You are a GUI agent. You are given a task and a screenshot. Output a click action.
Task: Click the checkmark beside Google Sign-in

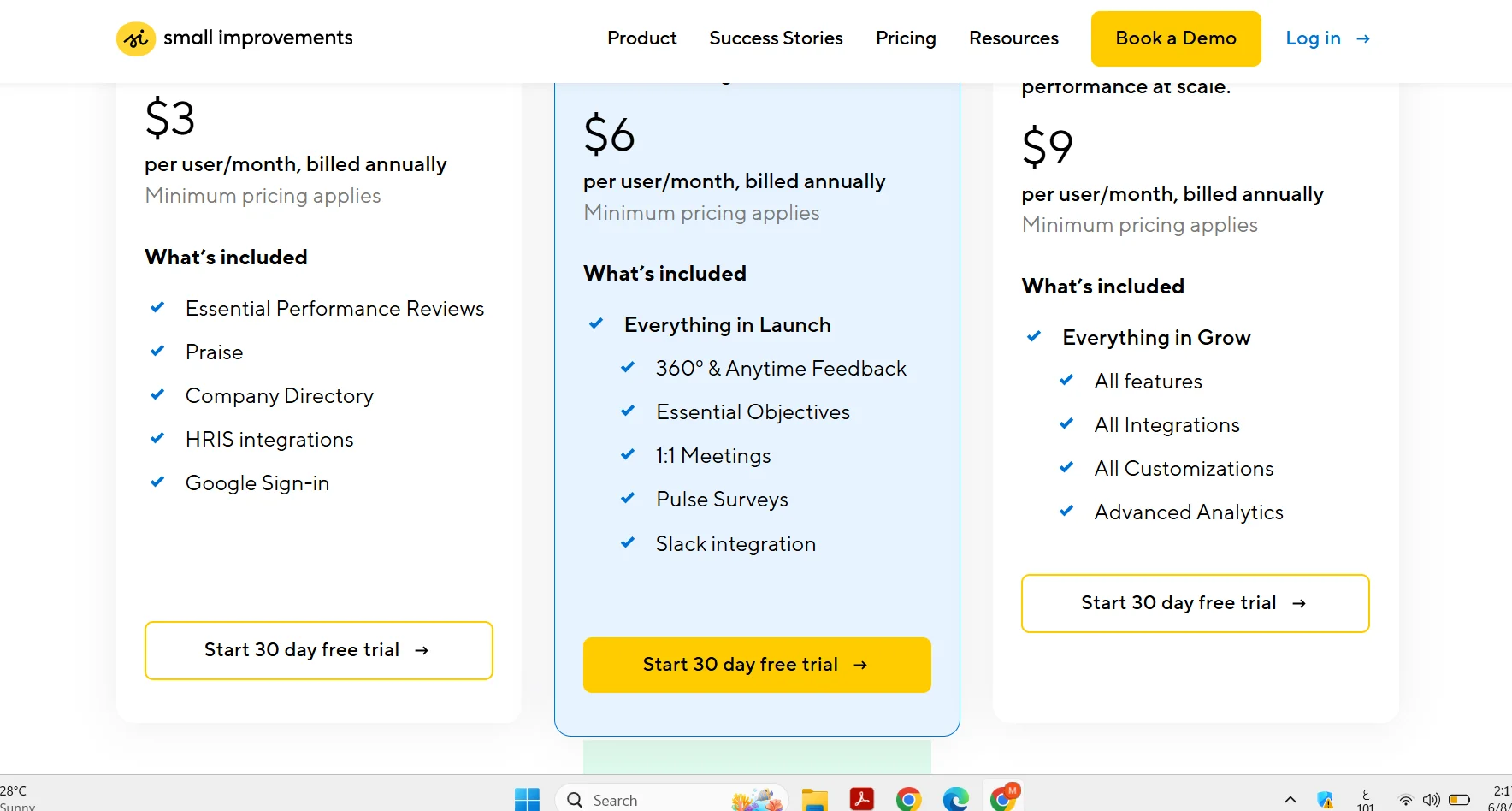(x=157, y=482)
